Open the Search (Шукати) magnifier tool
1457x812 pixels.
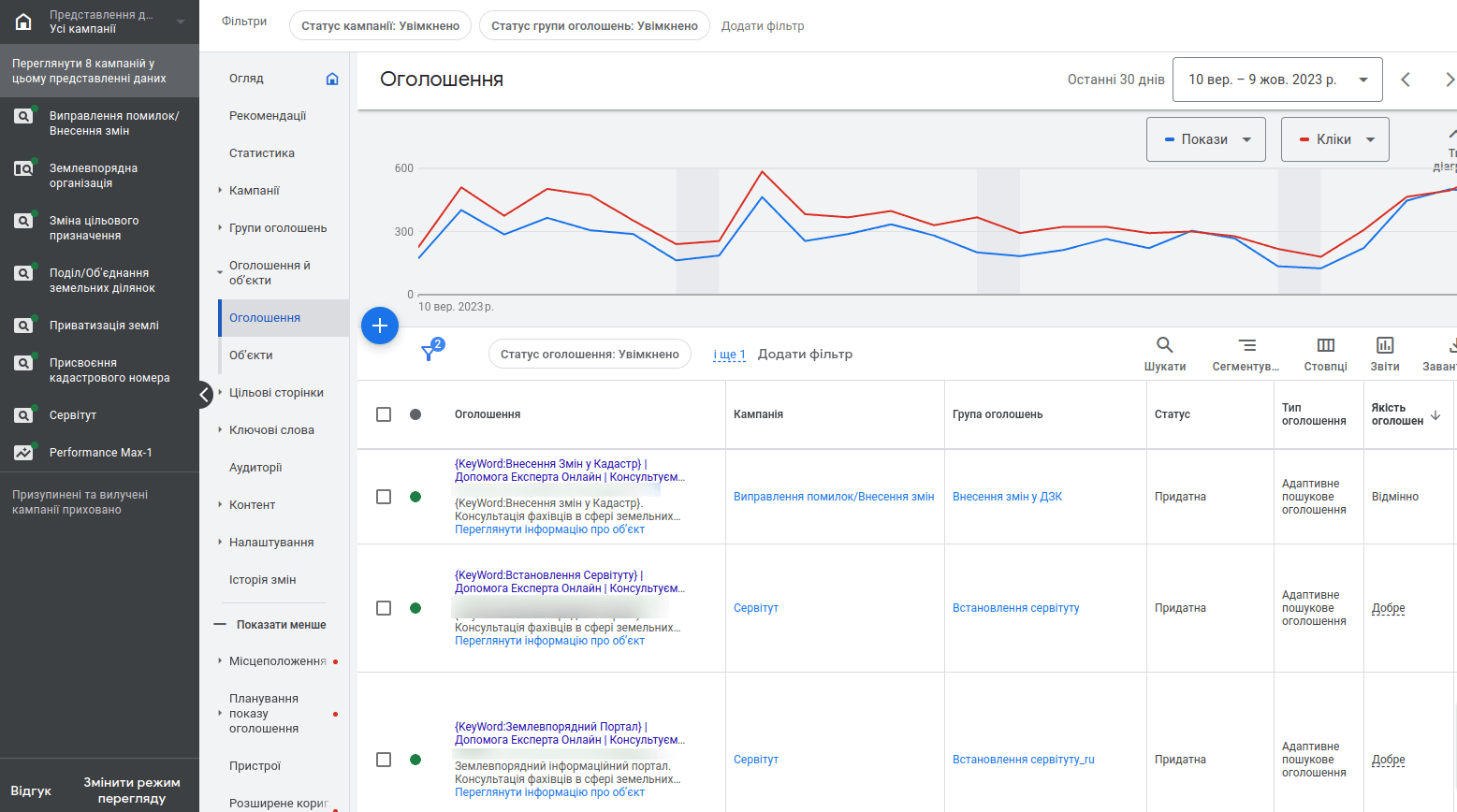tap(1164, 354)
